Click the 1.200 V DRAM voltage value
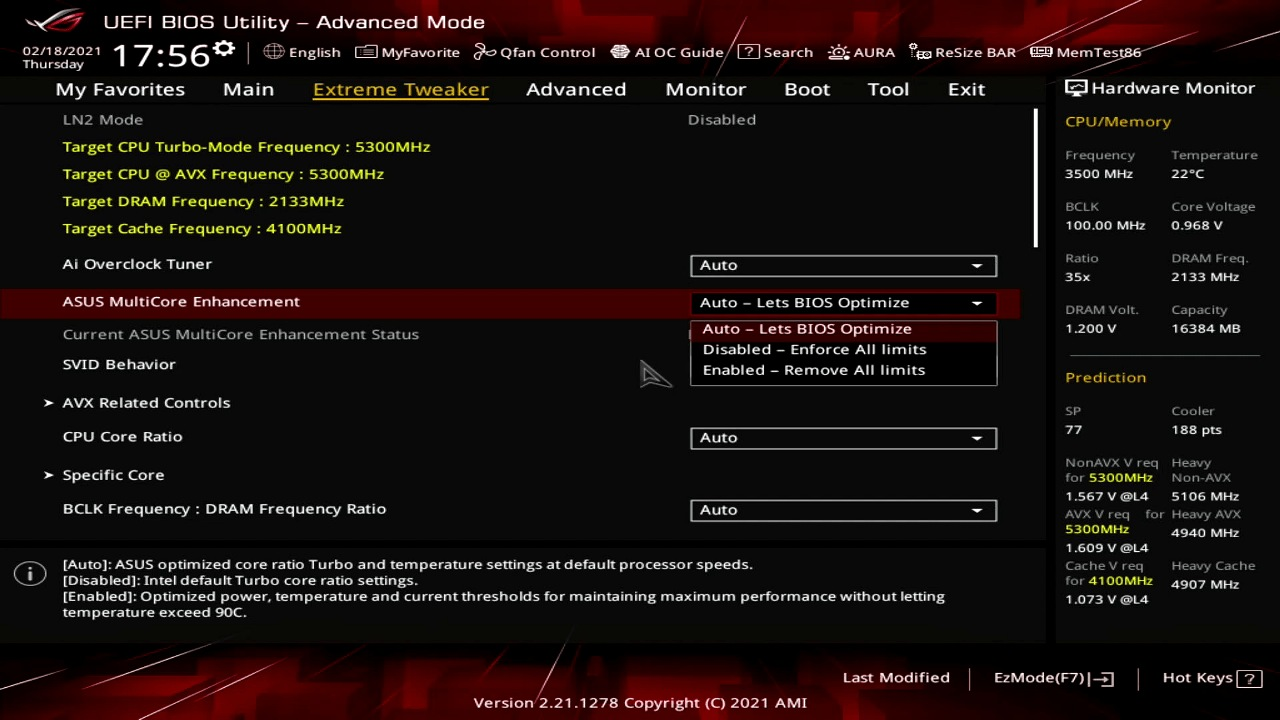Image resolution: width=1280 pixels, height=720 pixels. pos(1091,328)
